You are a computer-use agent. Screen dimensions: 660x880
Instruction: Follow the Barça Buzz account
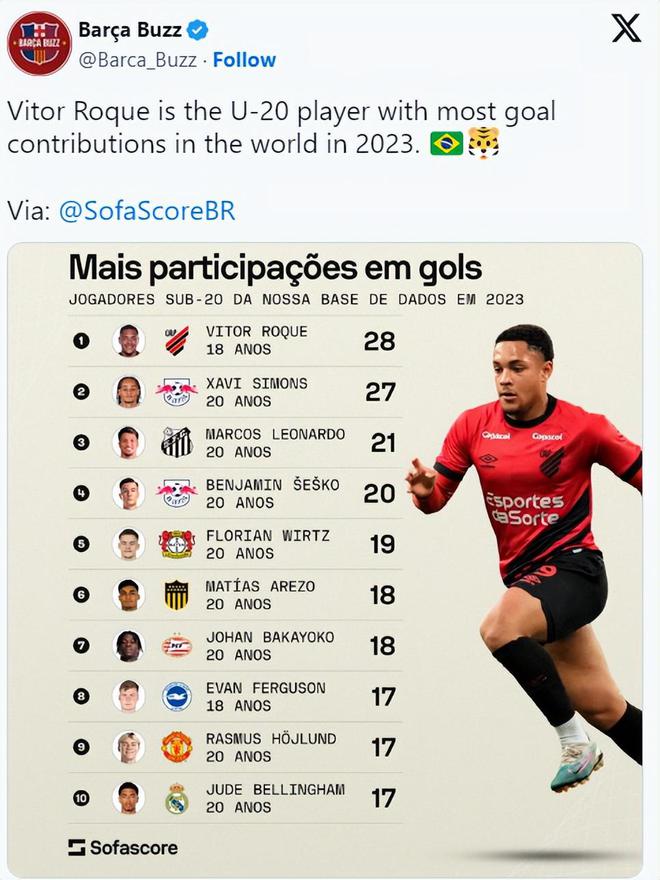click(x=244, y=59)
